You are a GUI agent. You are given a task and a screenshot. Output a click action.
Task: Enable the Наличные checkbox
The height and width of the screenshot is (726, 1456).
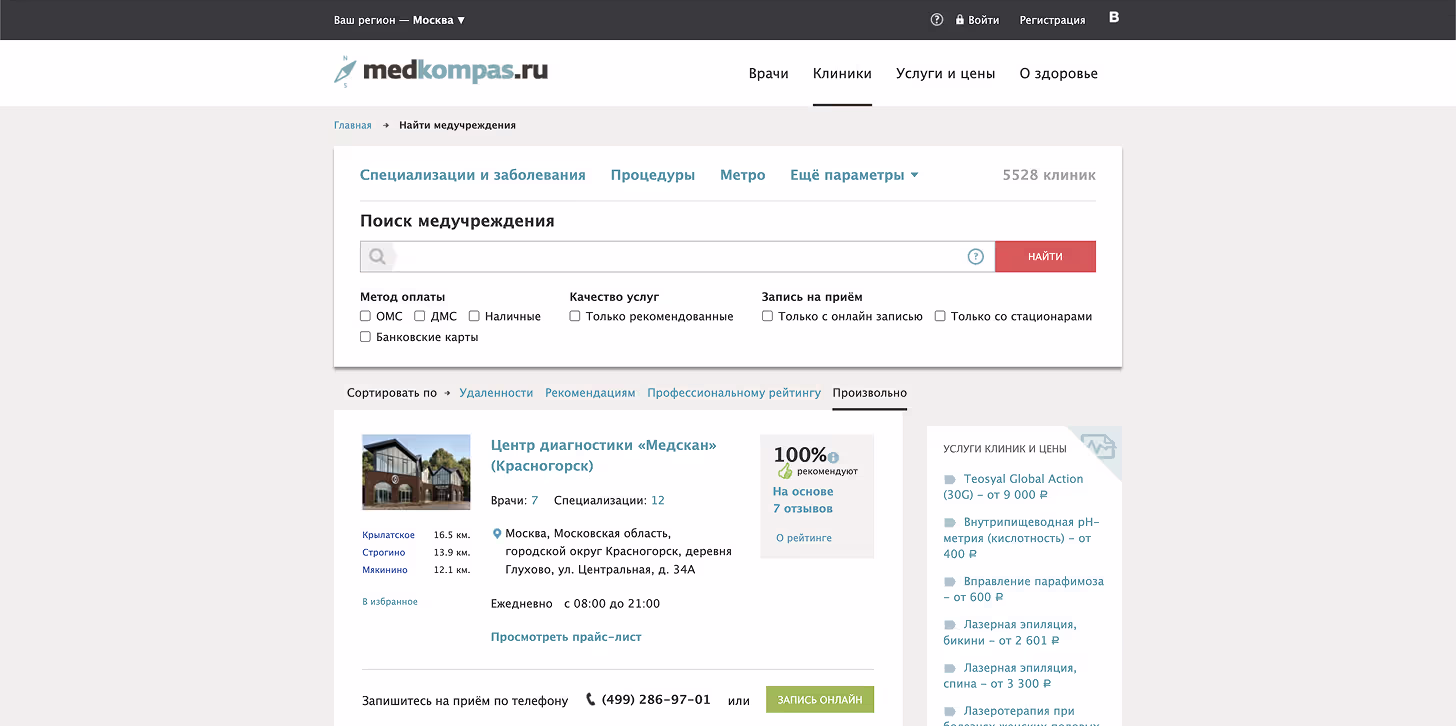(x=474, y=316)
